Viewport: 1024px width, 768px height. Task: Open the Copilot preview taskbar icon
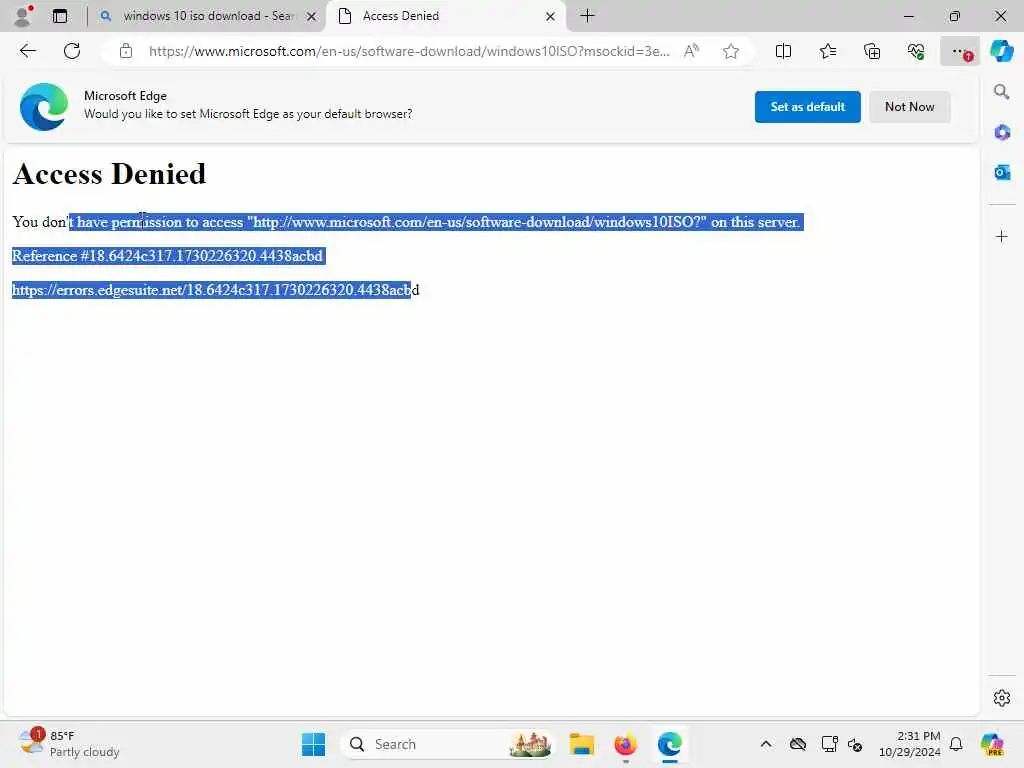[992, 744]
